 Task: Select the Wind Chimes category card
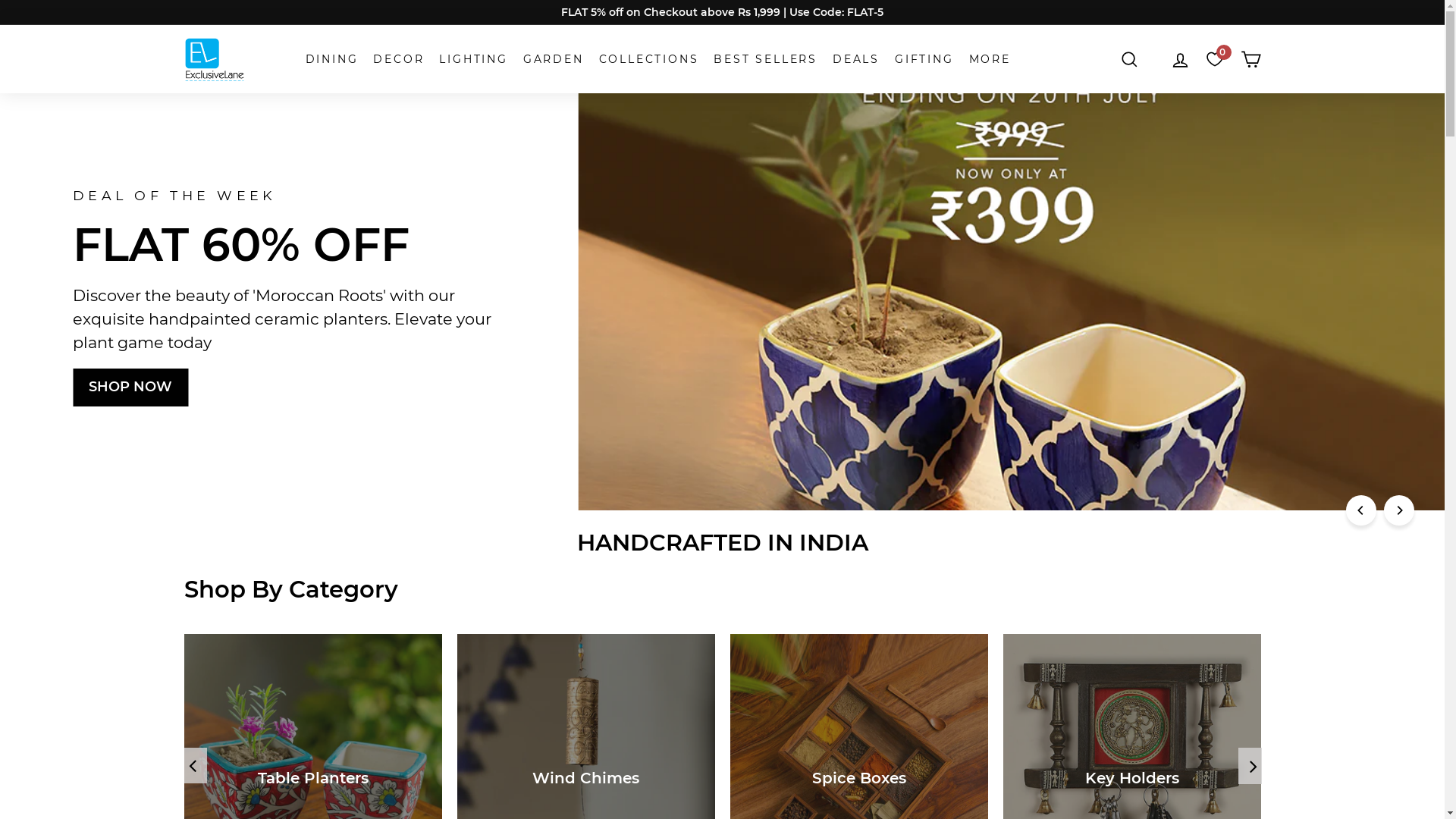point(586,726)
